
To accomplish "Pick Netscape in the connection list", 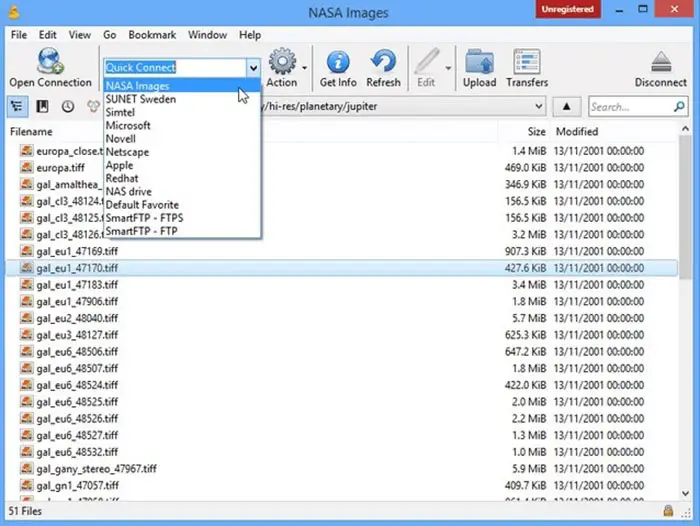I will coord(182,152).
